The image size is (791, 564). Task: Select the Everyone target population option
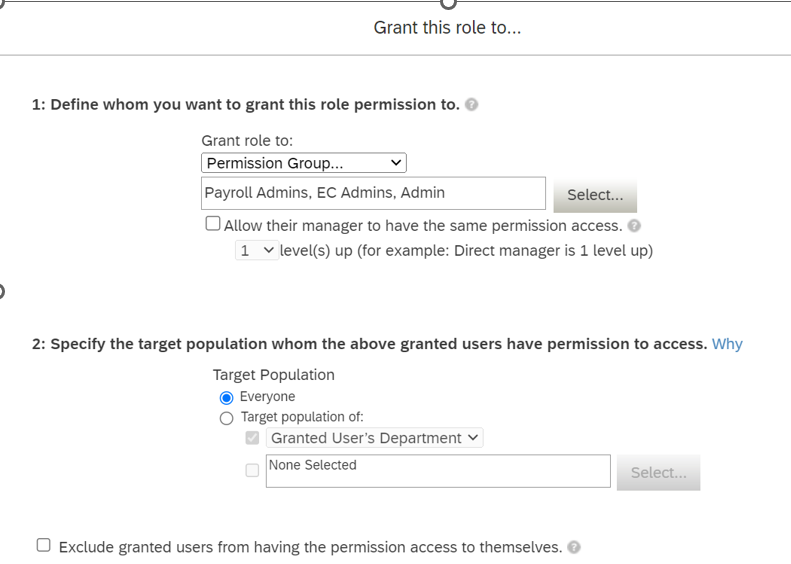pos(227,398)
